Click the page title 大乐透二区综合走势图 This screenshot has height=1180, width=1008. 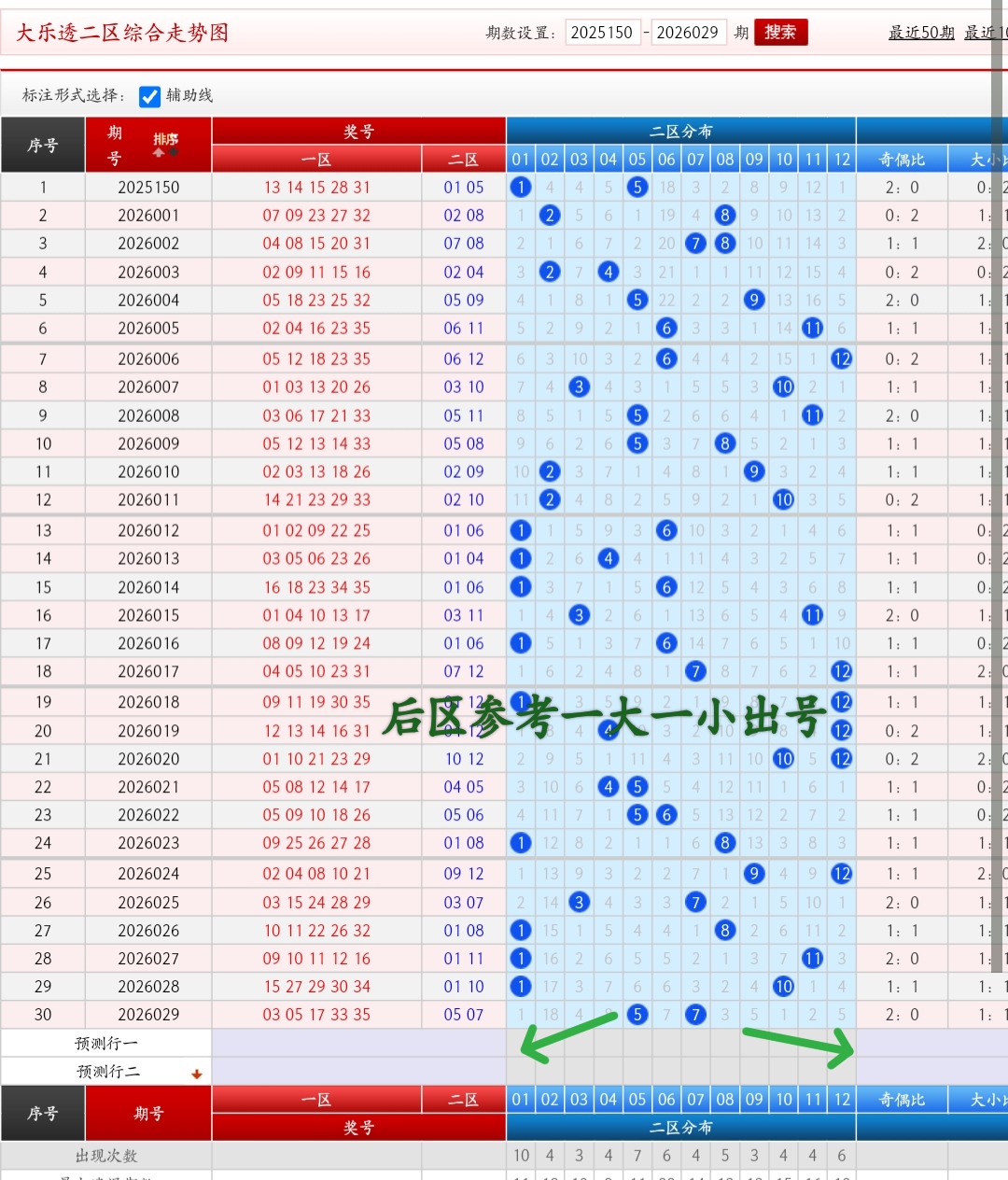click(122, 33)
